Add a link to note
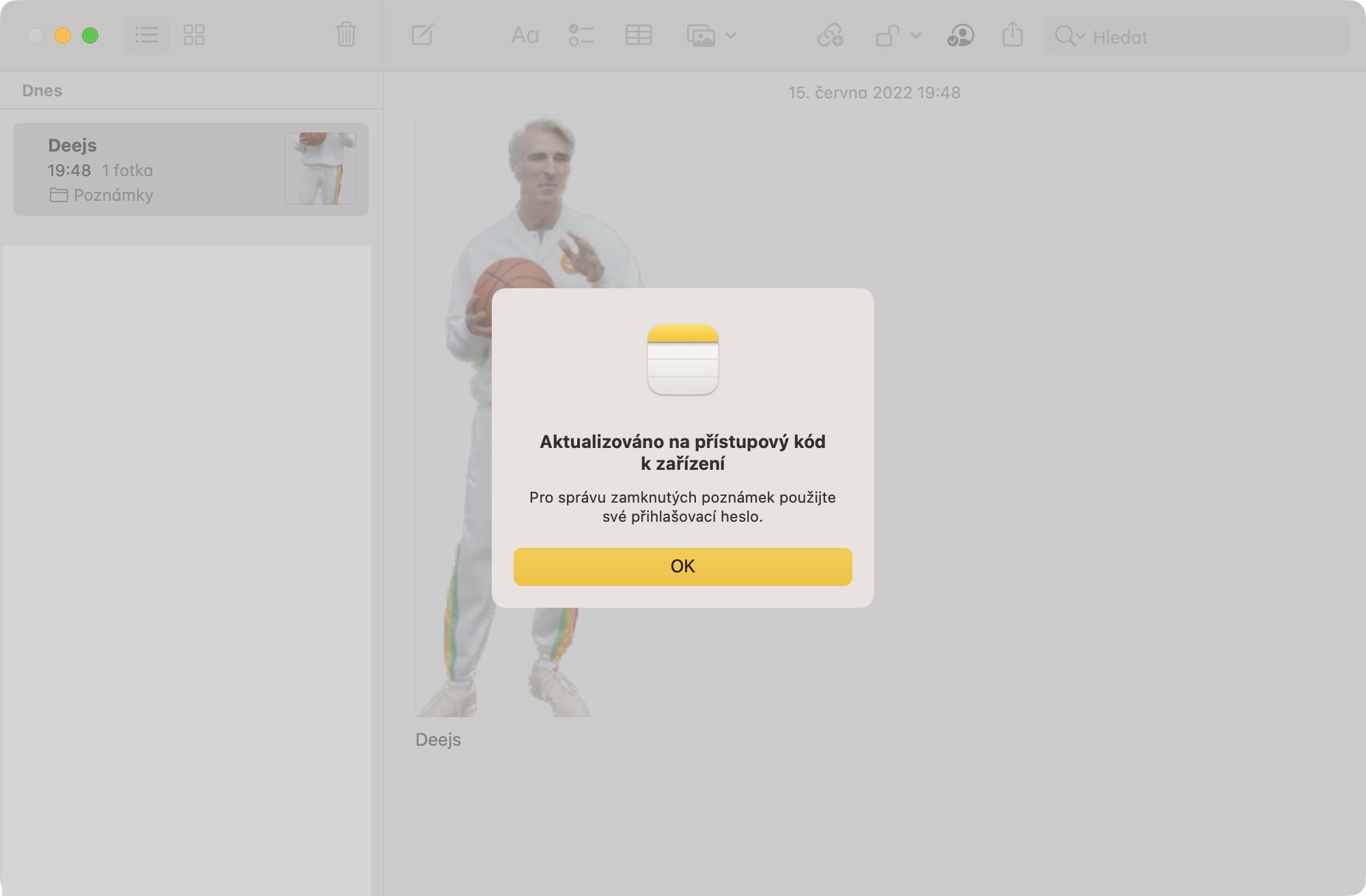Screen dimensions: 1366x896 (x=831, y=36)
